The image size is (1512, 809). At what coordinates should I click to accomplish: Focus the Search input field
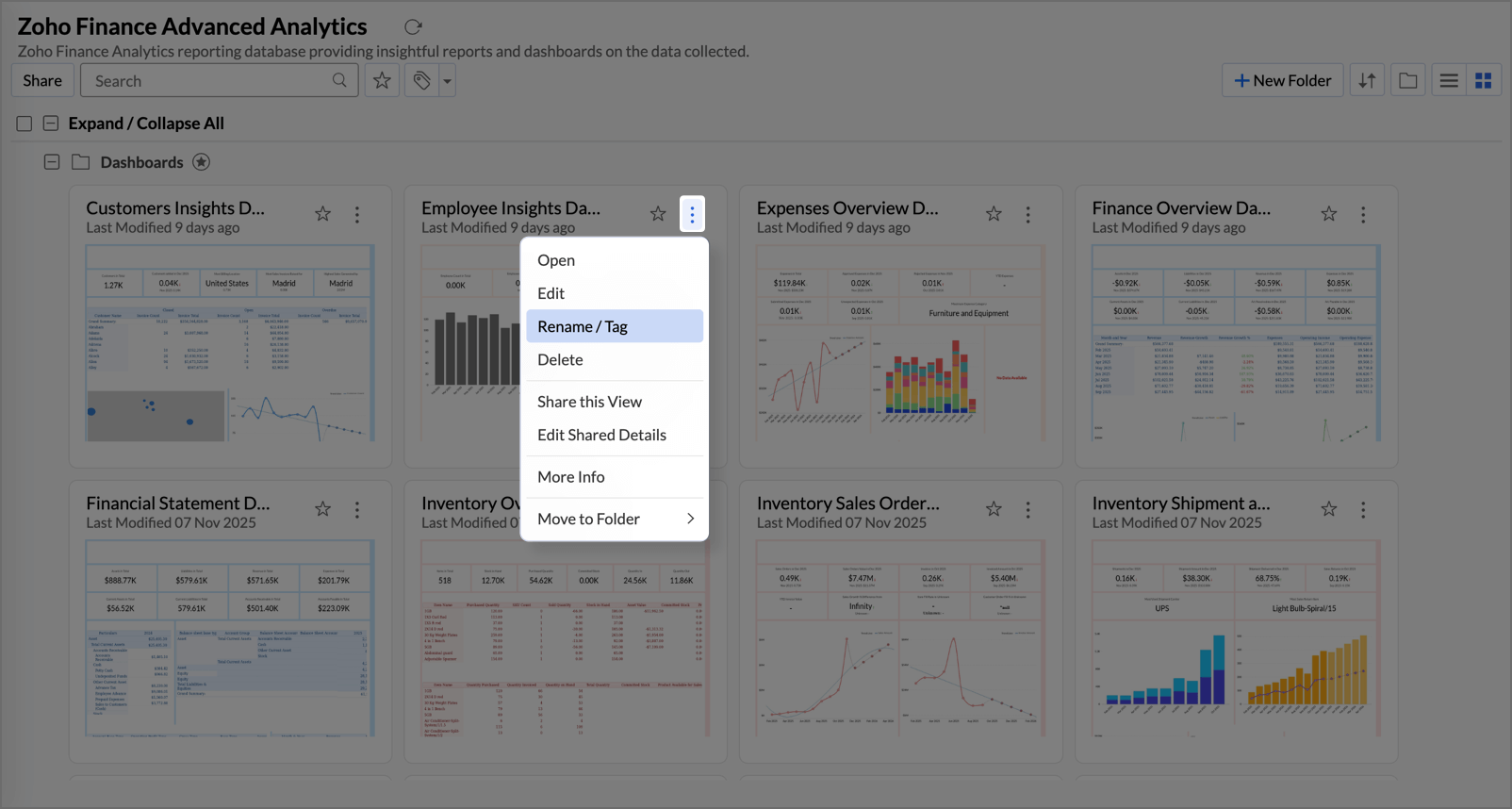(209, 81)
